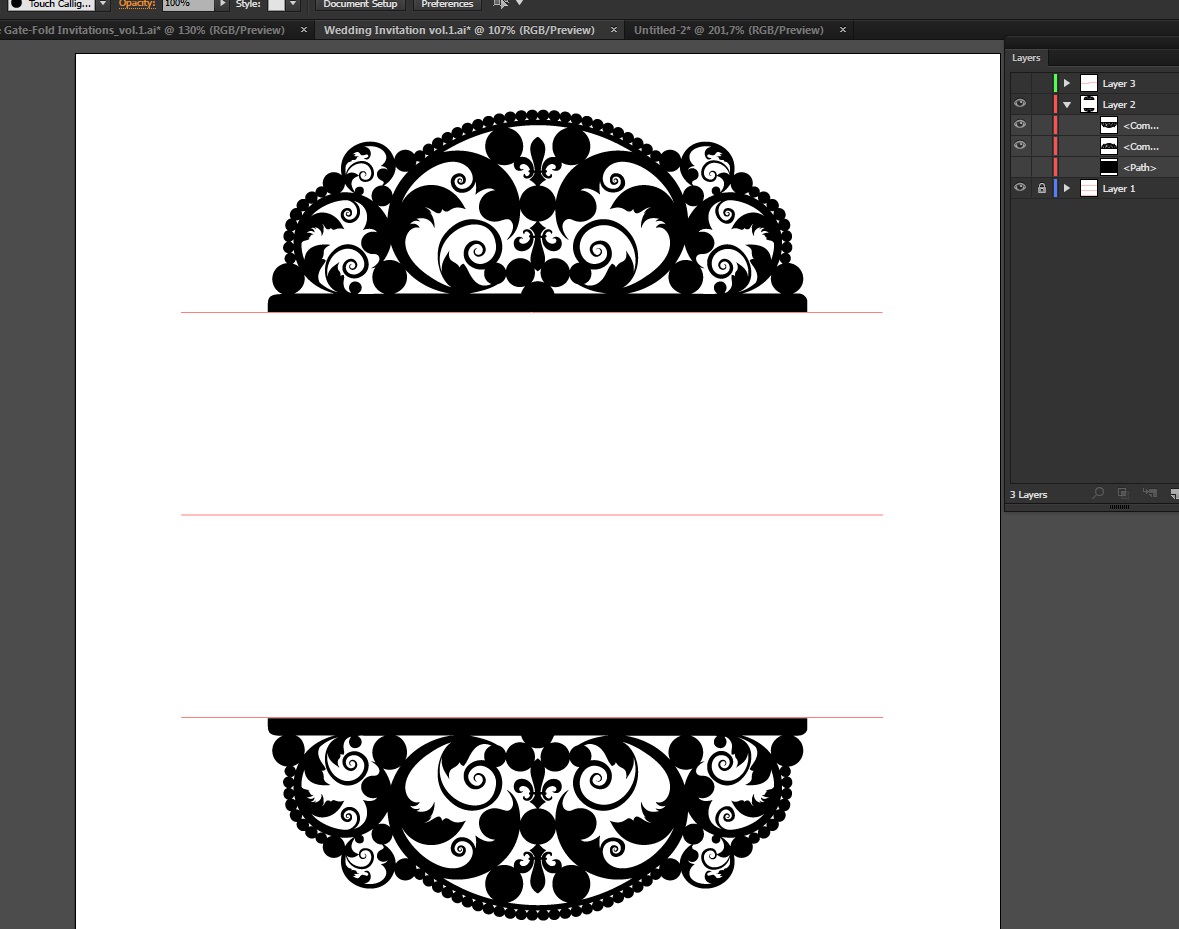Select Layer 2 thumbnail
Viewport: 1179px width, 929px height.
coord(1089,104)
